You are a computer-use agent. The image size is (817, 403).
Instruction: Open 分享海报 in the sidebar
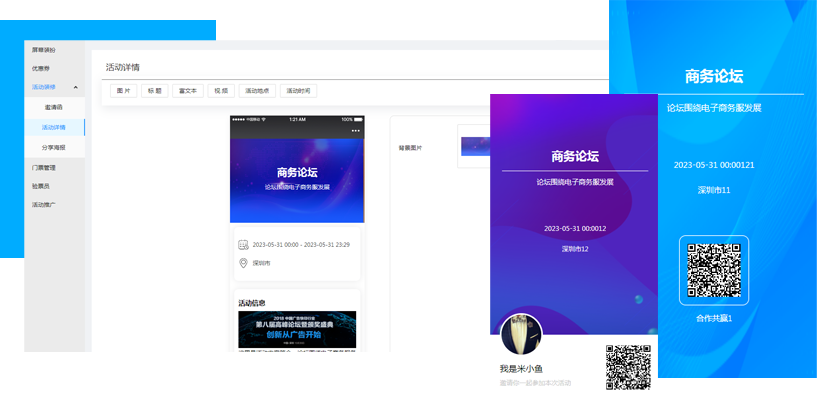point(54,147)
